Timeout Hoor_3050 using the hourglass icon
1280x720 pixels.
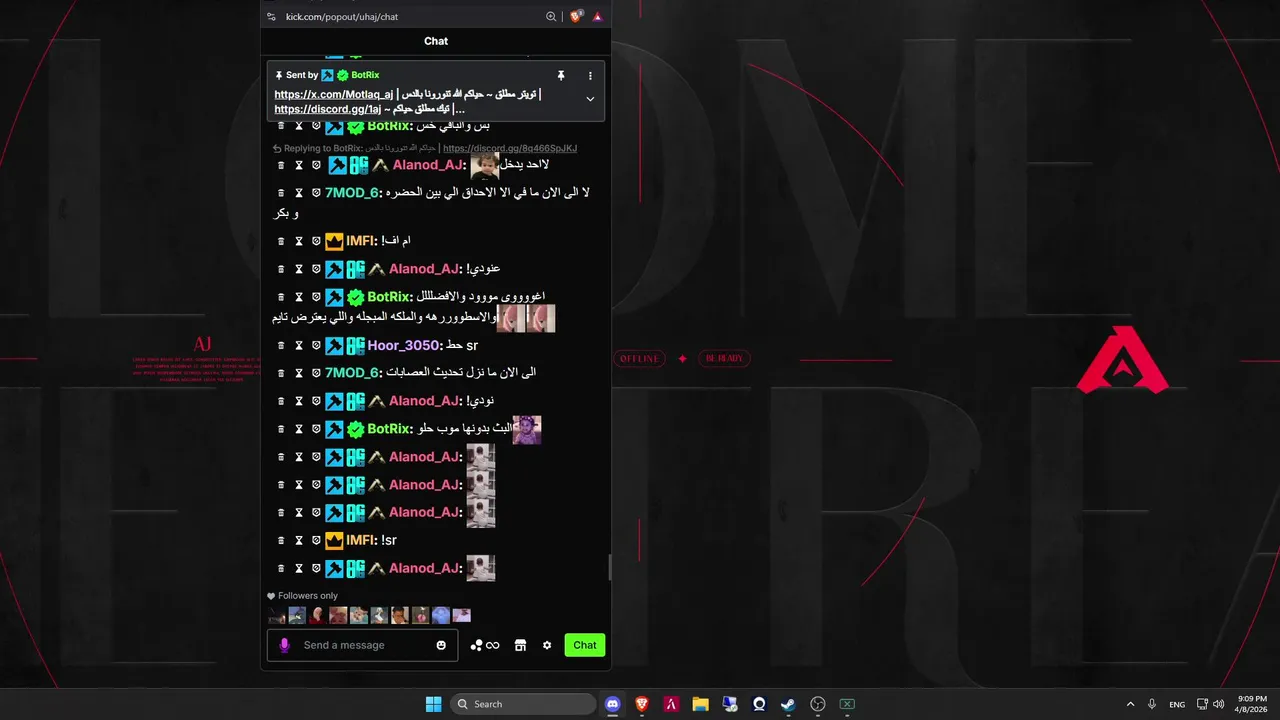(x=298, y=346)
